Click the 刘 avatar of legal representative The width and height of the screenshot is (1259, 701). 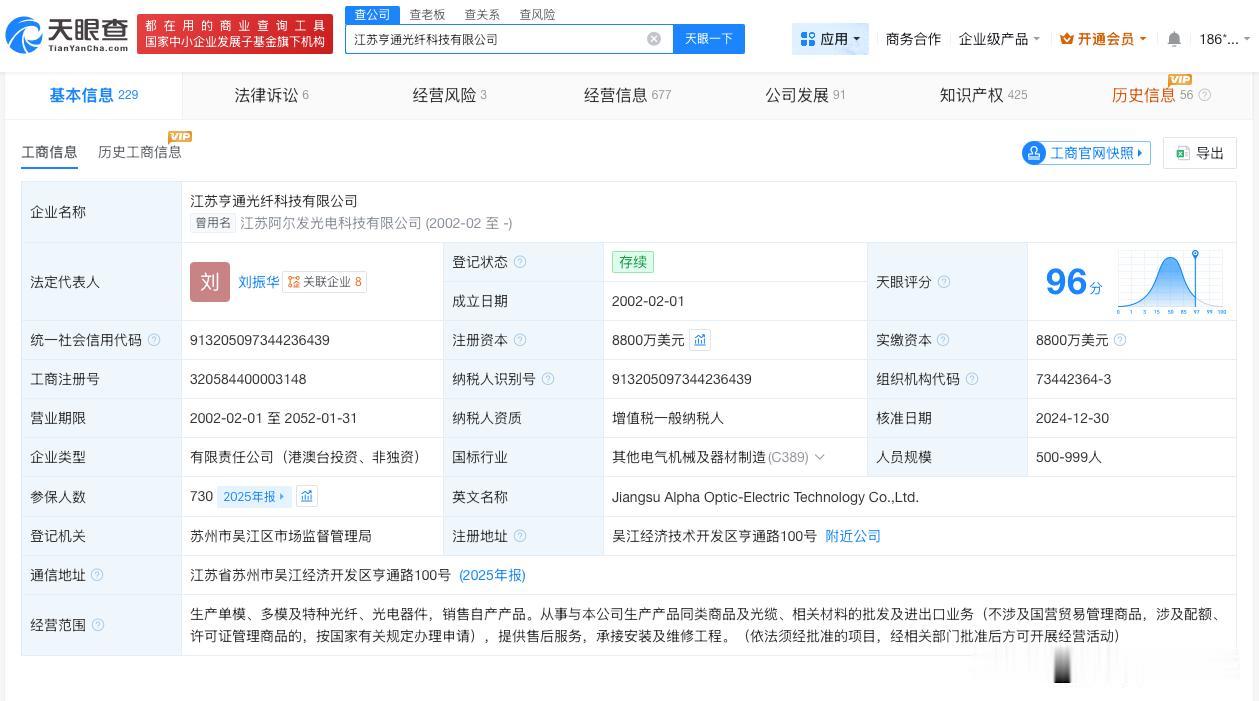(210, 282)
